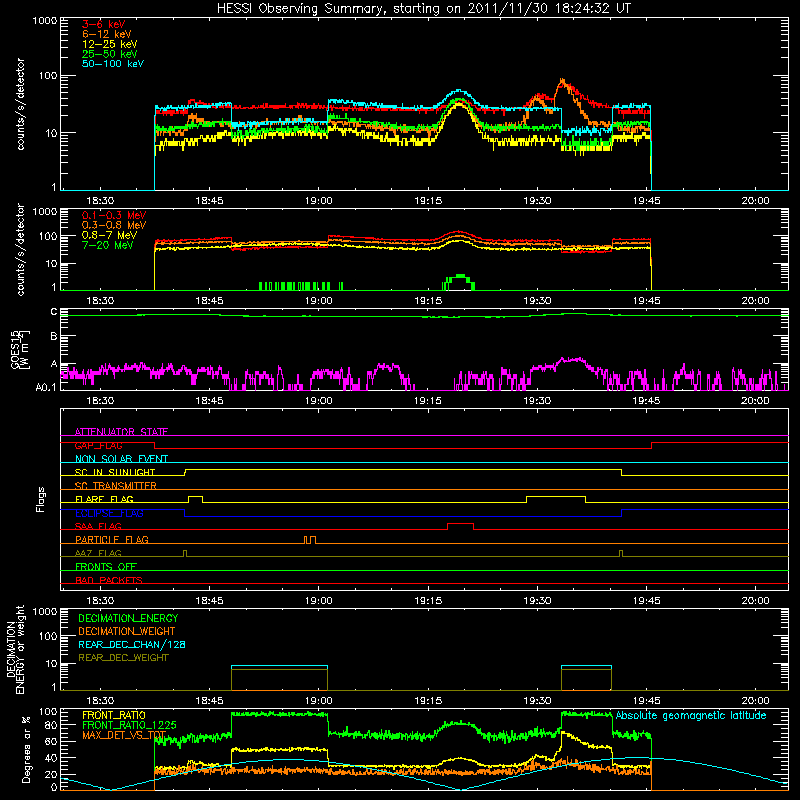Click the PARTICLE_FLAG double pulse before 19:00
This screenshot has width=800, height=800.
point(310,539)
